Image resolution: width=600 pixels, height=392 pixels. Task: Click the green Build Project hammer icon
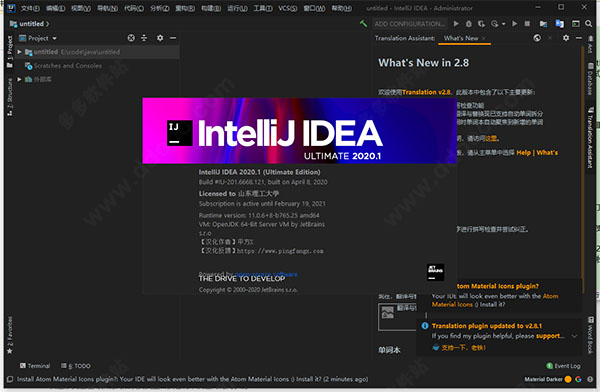(363, 24)
